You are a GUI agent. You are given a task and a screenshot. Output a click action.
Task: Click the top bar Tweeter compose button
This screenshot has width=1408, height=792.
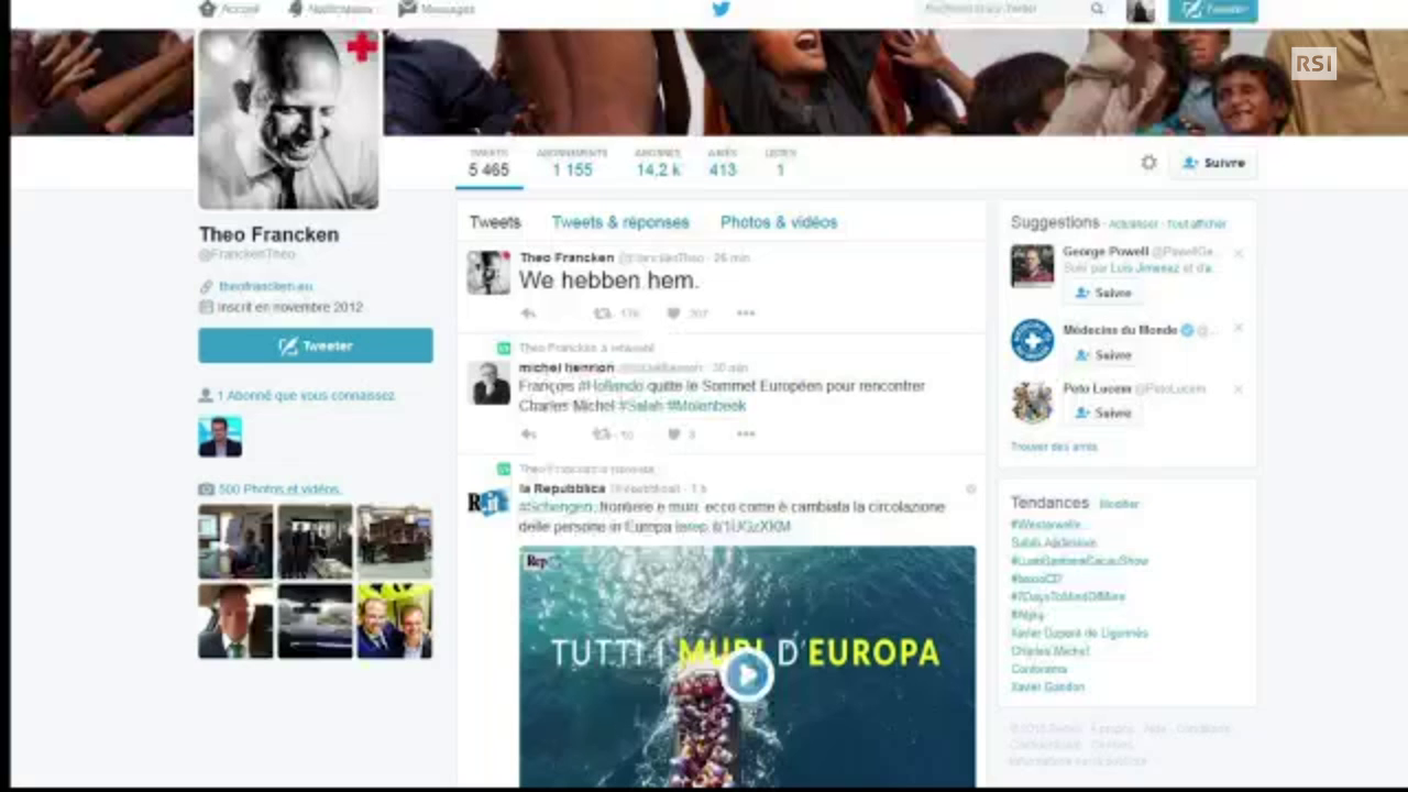1213,10
